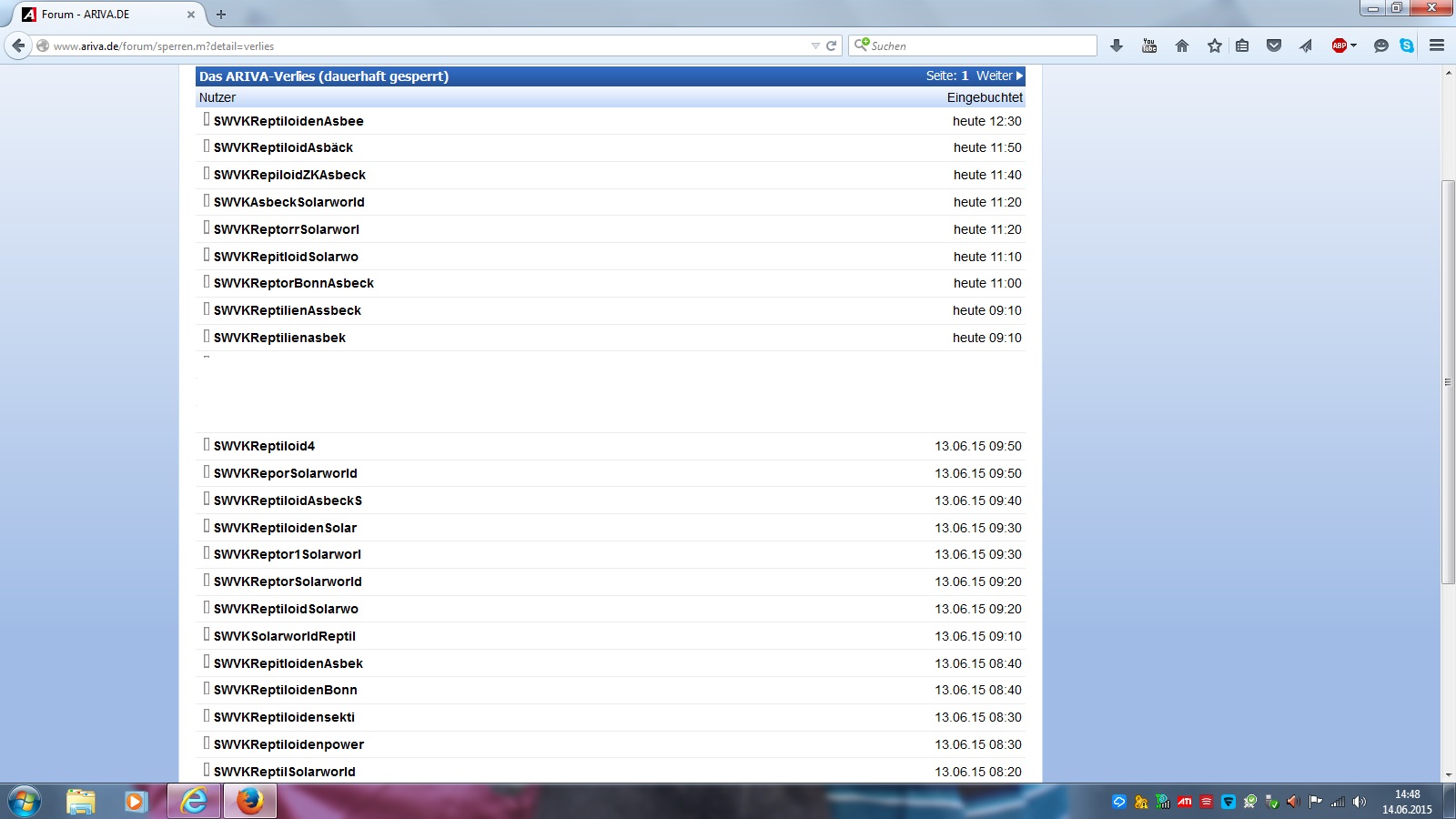The image size is (1456, 819).
Task: Click the Eingebuchtet column header
Action: coord(985,97)
